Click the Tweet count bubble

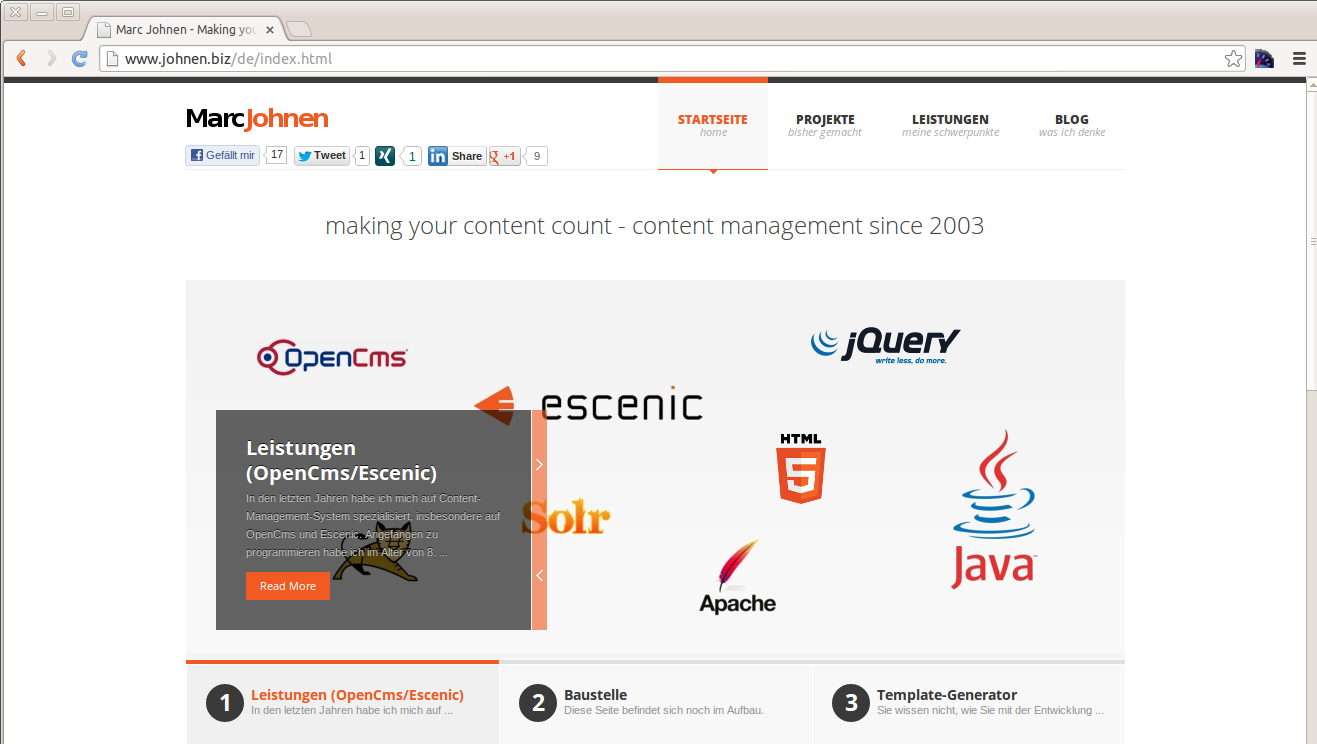click(x=362, y=155)
